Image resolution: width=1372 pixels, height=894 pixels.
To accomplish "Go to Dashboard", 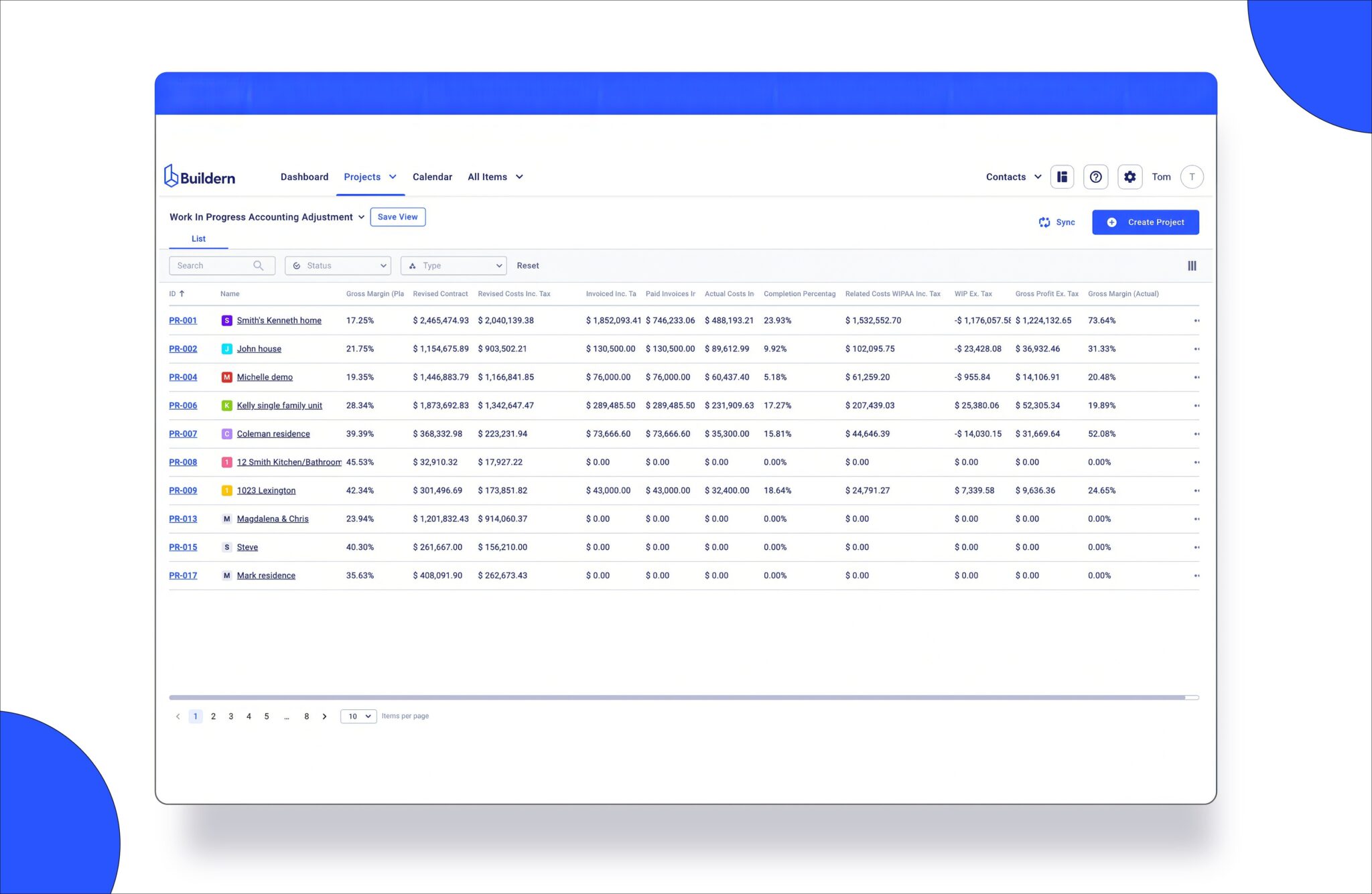I will click(x=304, y=177).
